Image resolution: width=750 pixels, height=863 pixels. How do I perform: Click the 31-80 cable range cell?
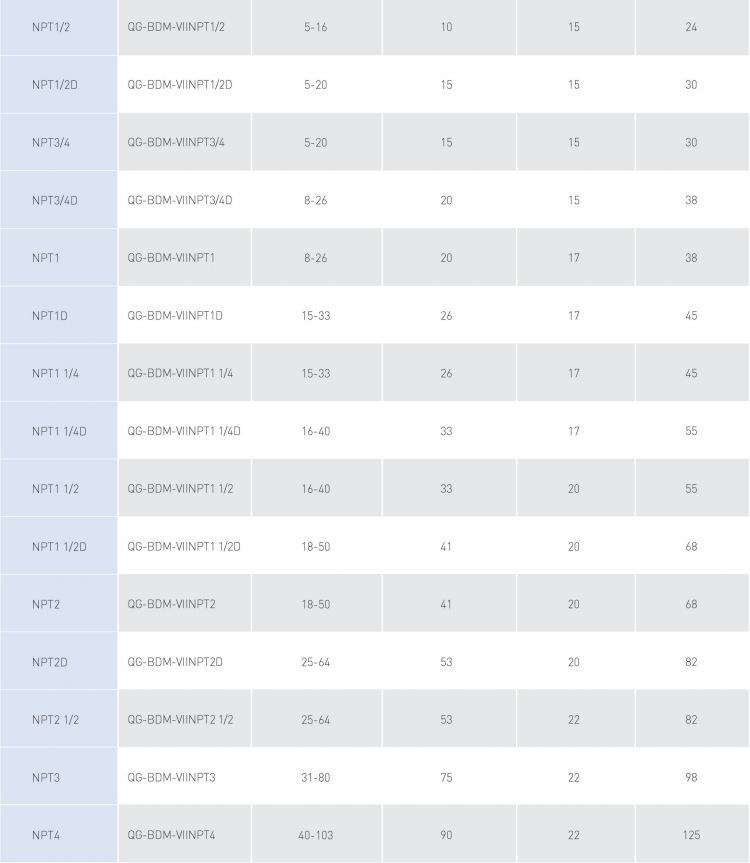pos(316,778)
